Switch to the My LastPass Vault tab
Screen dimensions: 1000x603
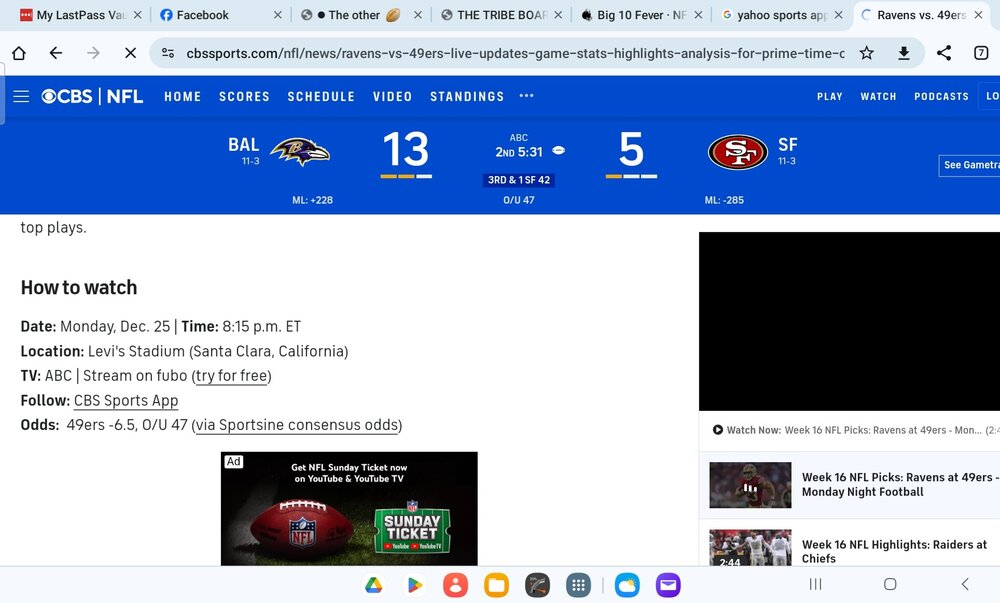point(80,15)
